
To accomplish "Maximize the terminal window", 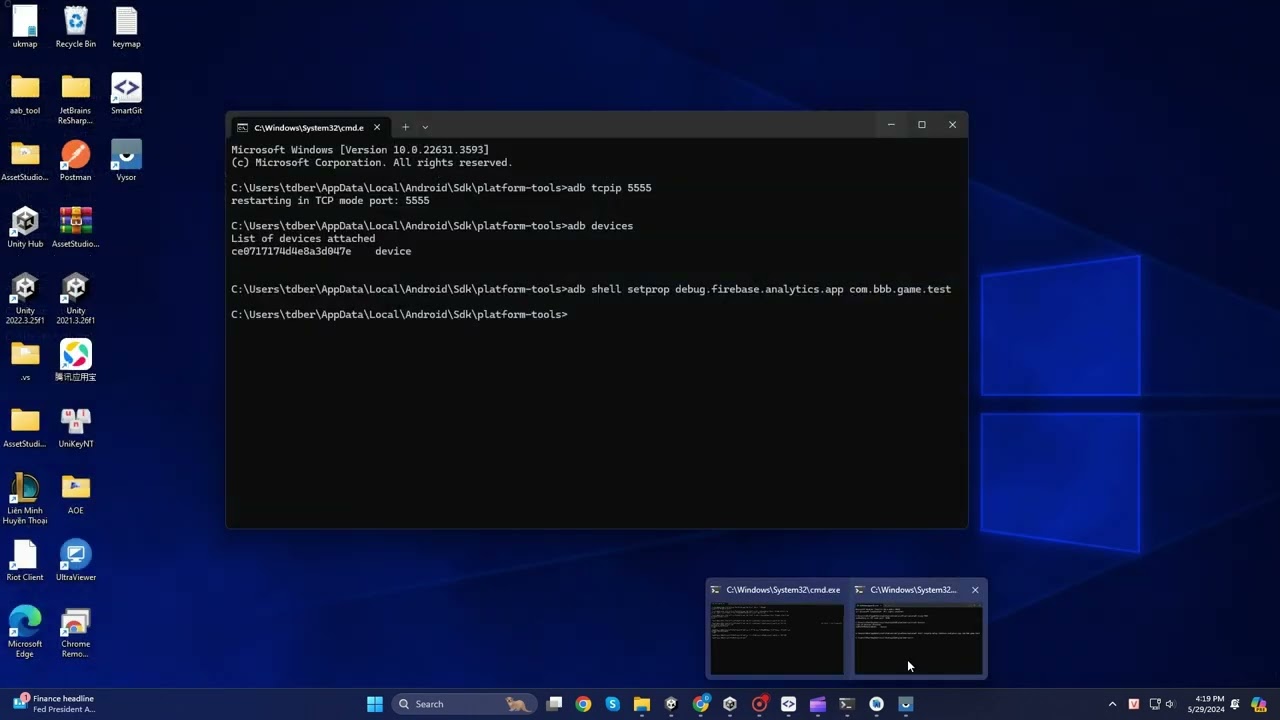I will [x=921, y=125].
